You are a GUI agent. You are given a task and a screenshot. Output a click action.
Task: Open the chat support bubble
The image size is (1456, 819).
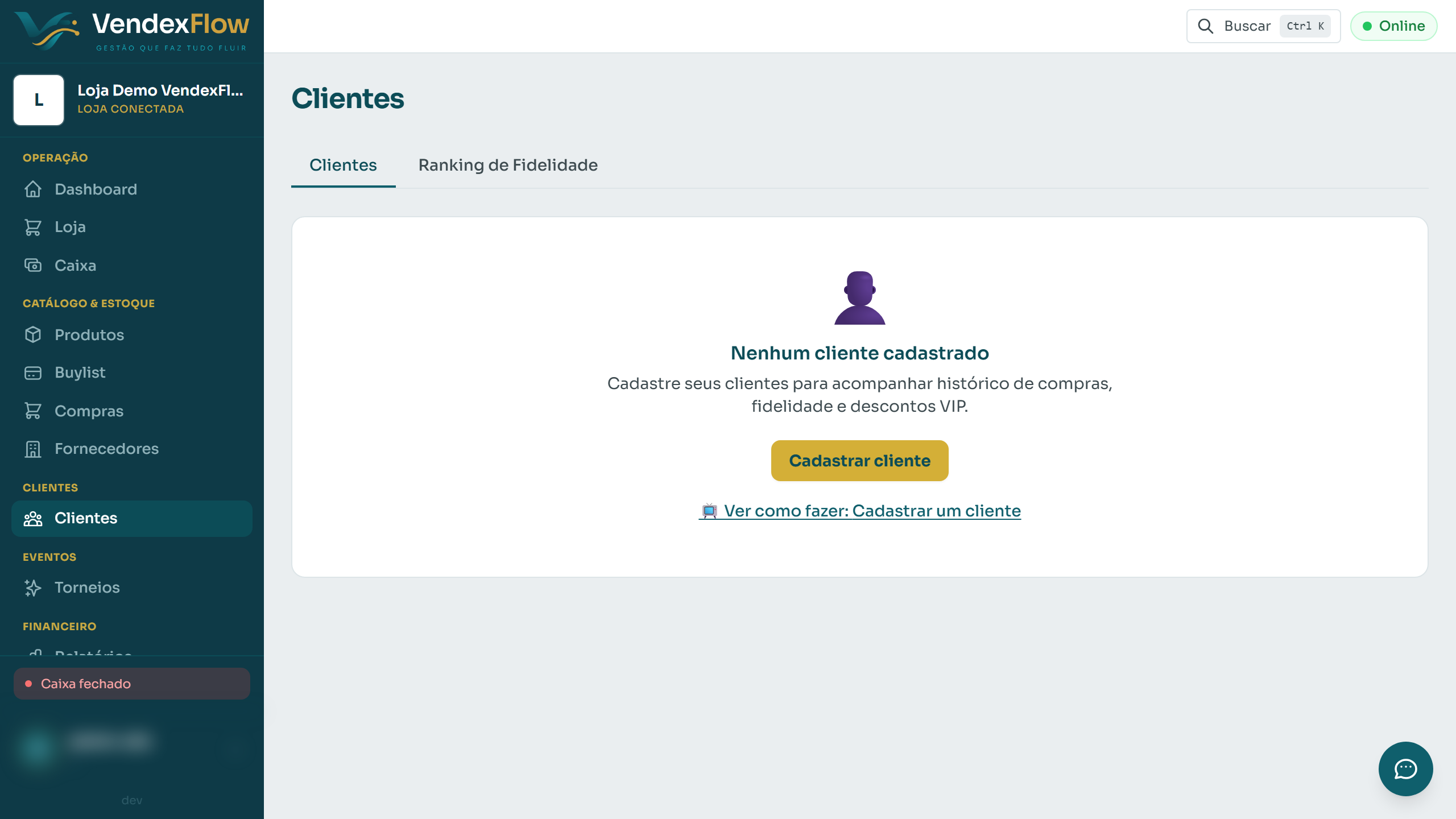point(1405,769)
